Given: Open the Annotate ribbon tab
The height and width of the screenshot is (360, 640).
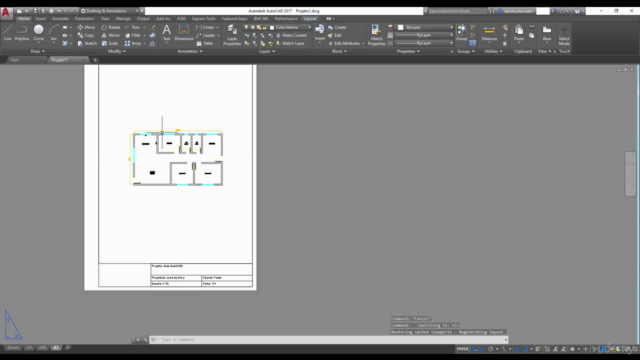Looking at the screenshot, I should (60, 19).
